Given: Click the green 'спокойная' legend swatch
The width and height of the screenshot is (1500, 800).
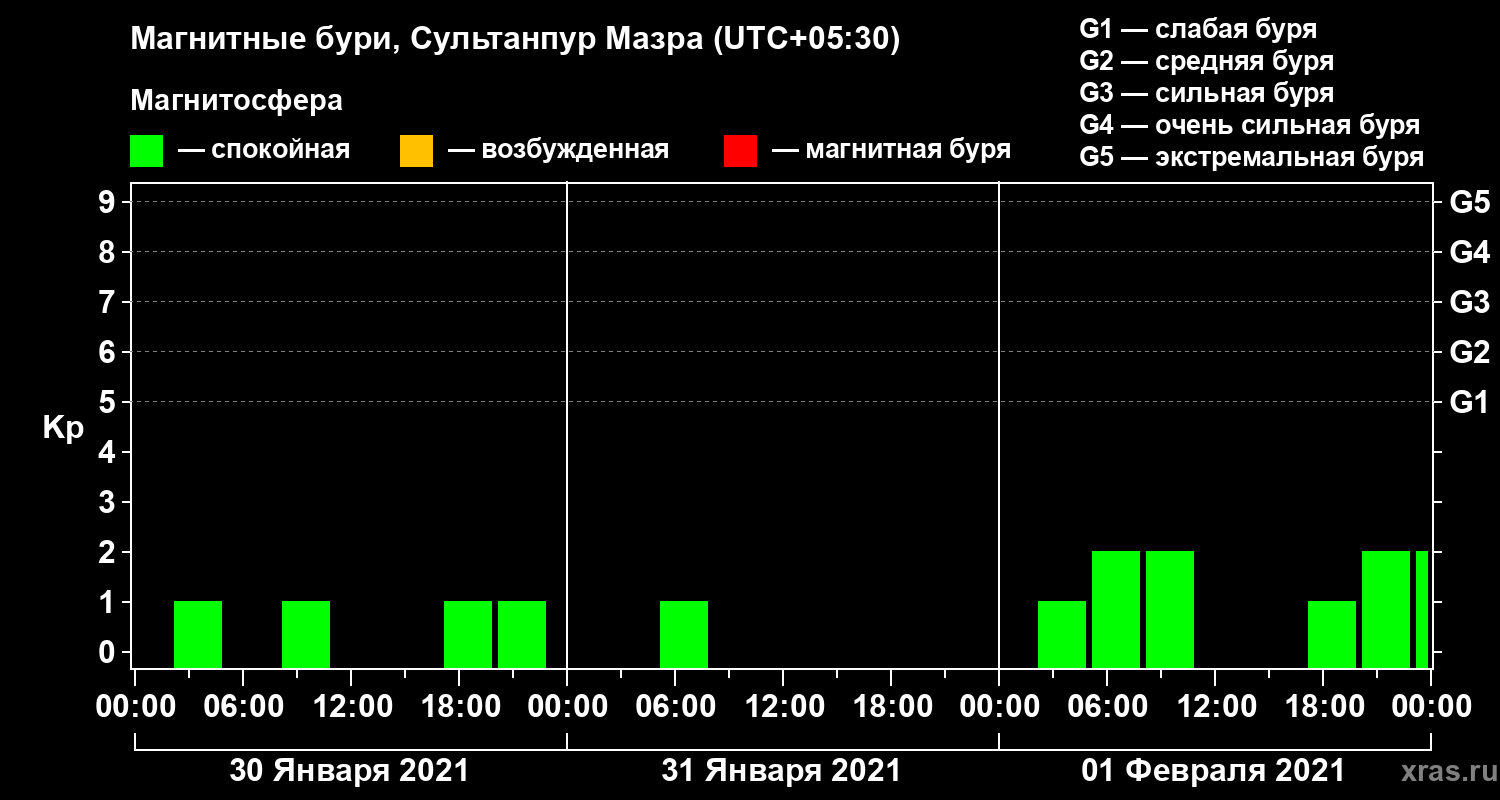Looking at the screenshot, I should (147, 151).
